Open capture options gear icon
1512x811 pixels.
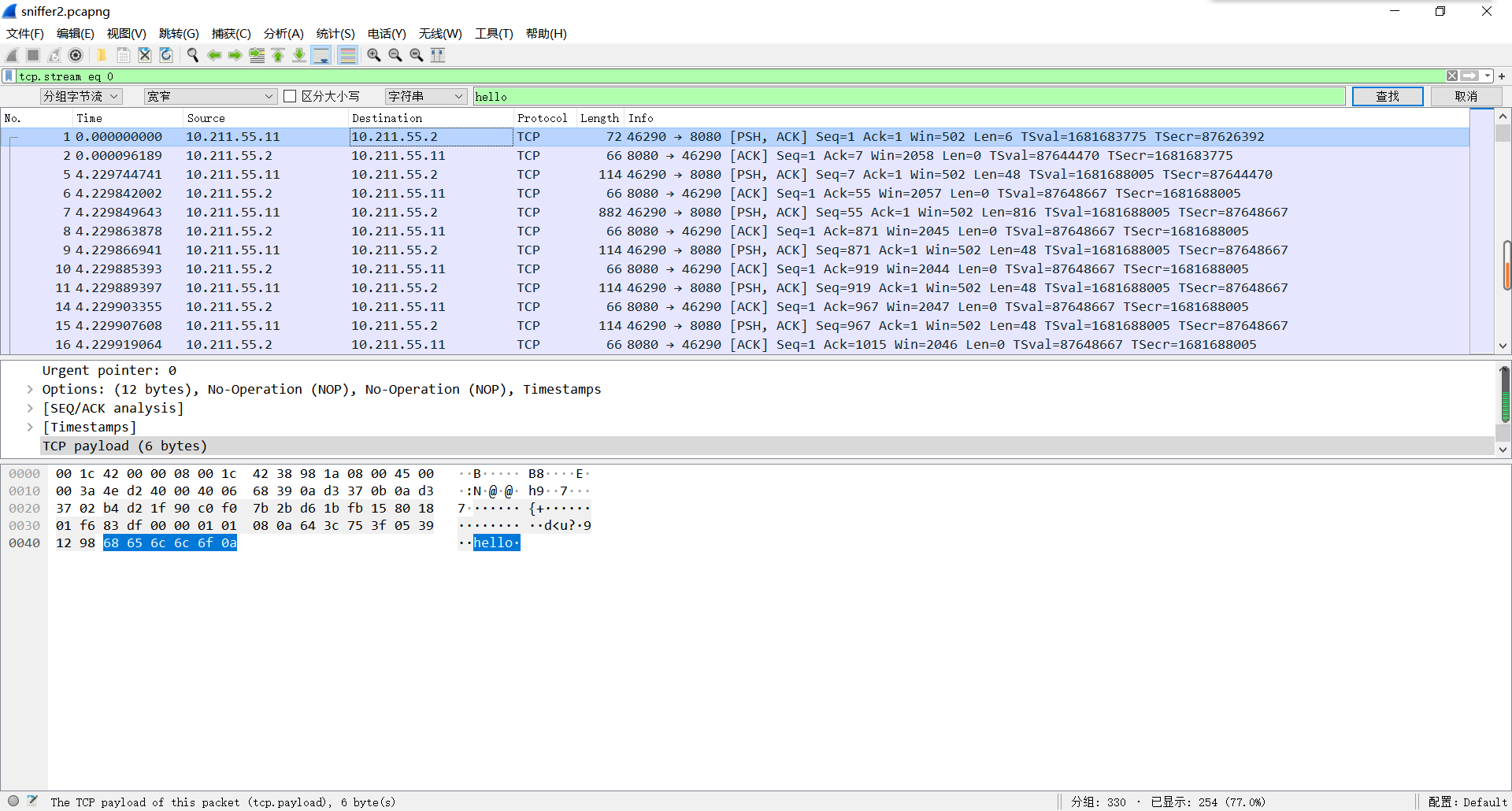[x=76, y=55]
